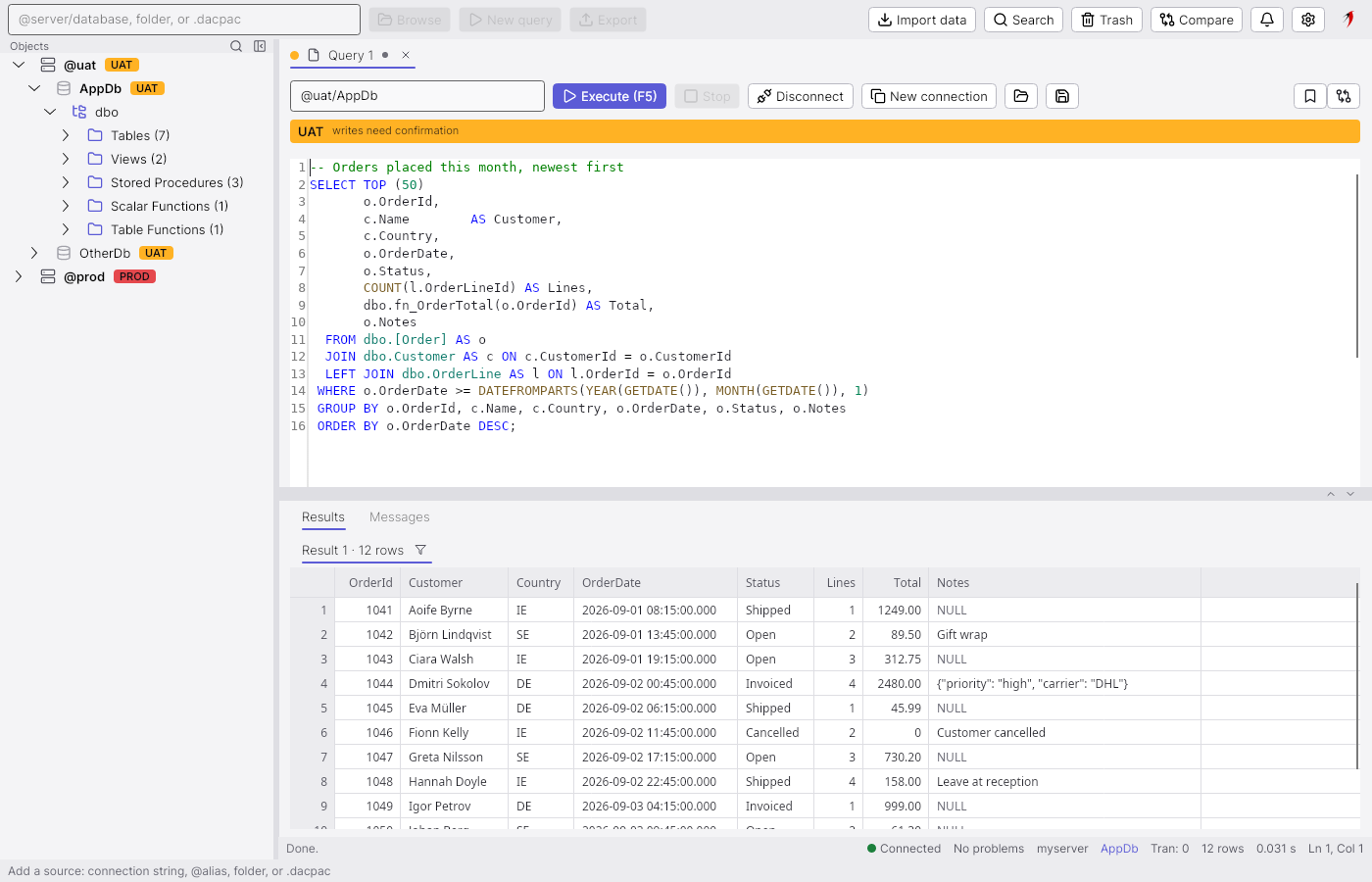Open notifications bell icon
1372x882 pixels.
pyautogui.click(x=1267, y=20)
